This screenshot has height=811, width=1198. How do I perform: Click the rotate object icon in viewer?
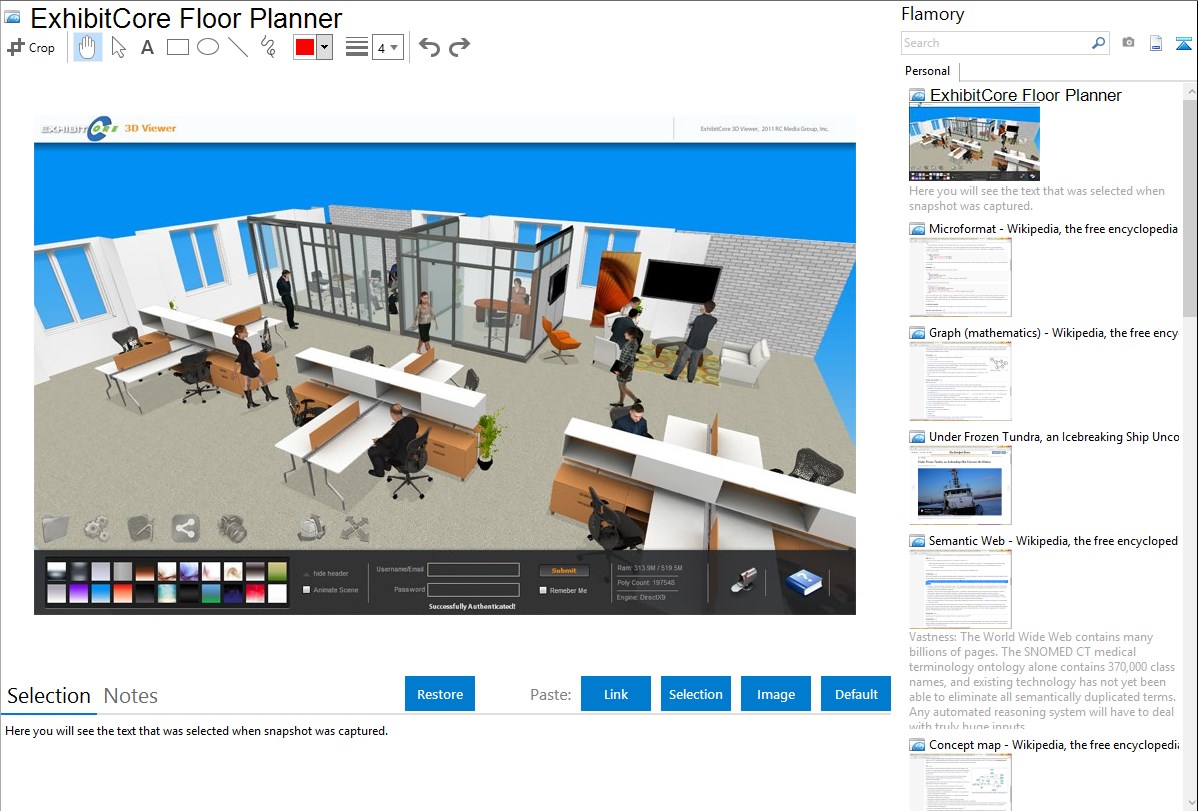click(x=311, y=527)
